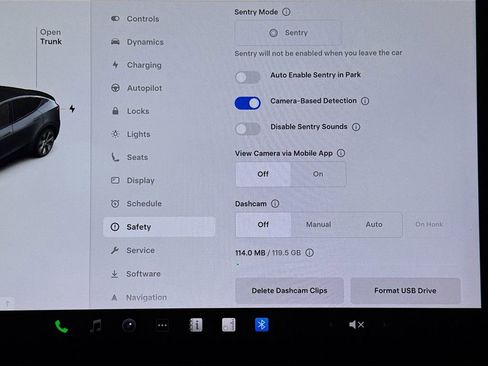Enable Auto Enable Sentry in Park
488x366 pixels.
click(x=247, y=77)
